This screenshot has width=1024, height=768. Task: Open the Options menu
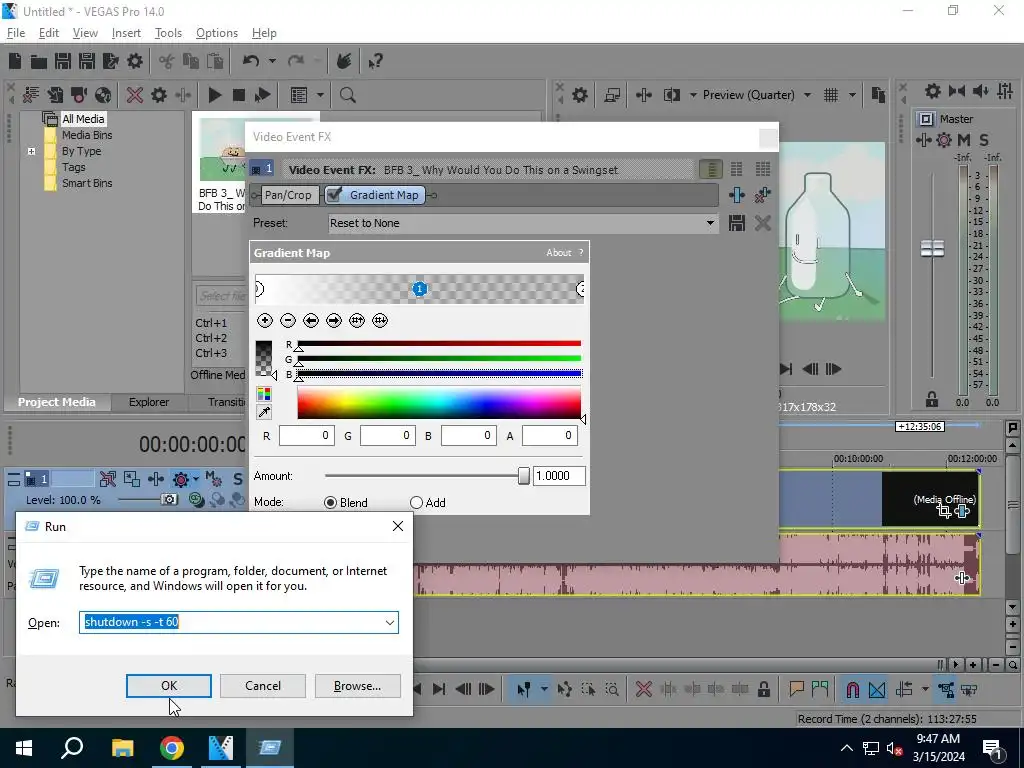[x=217, y=33]
